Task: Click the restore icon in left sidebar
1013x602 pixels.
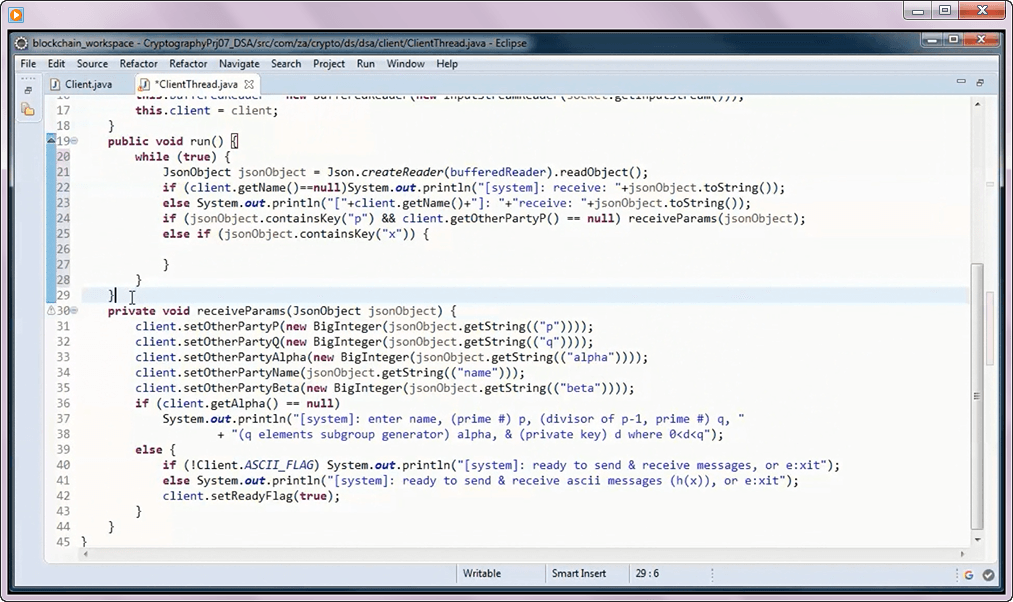Action: click(x=27, y=90)
